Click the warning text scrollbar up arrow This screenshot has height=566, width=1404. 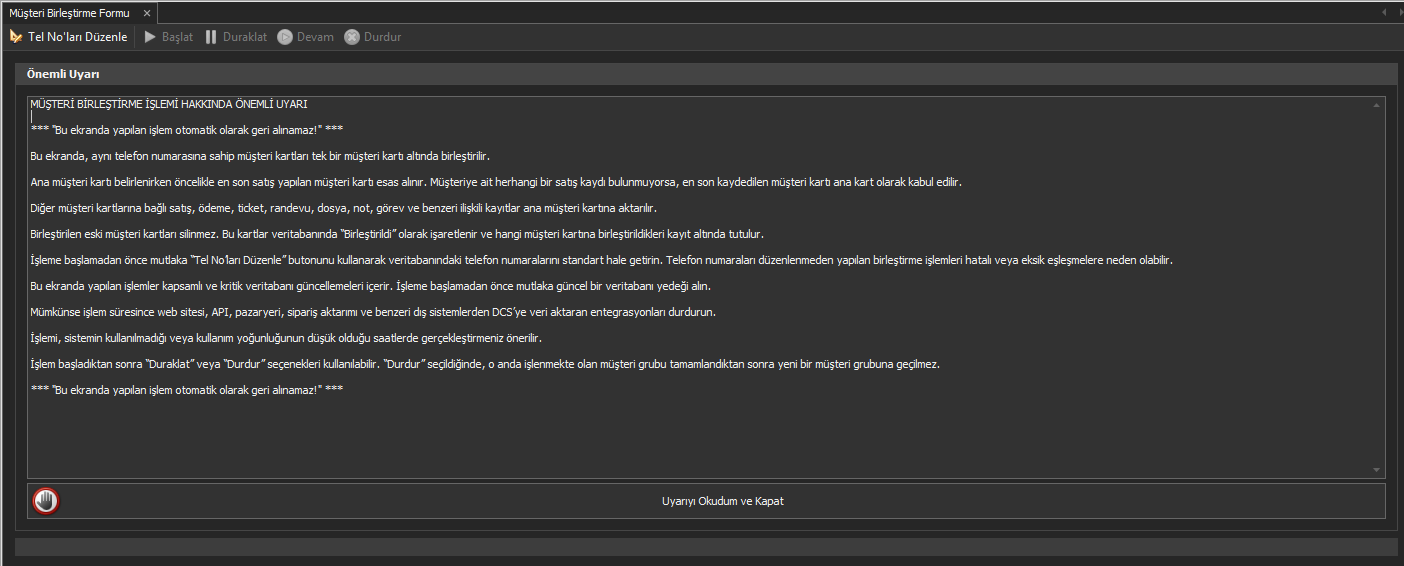pos(1377,104)
